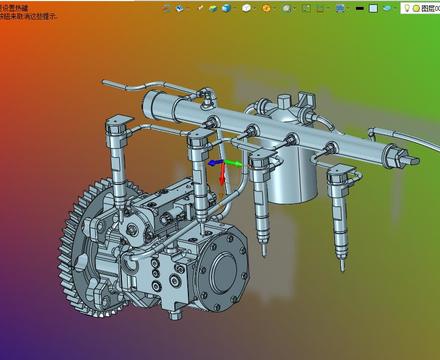
Task: Open dropdown arrow beside orange circular icon
Action: 275,9
